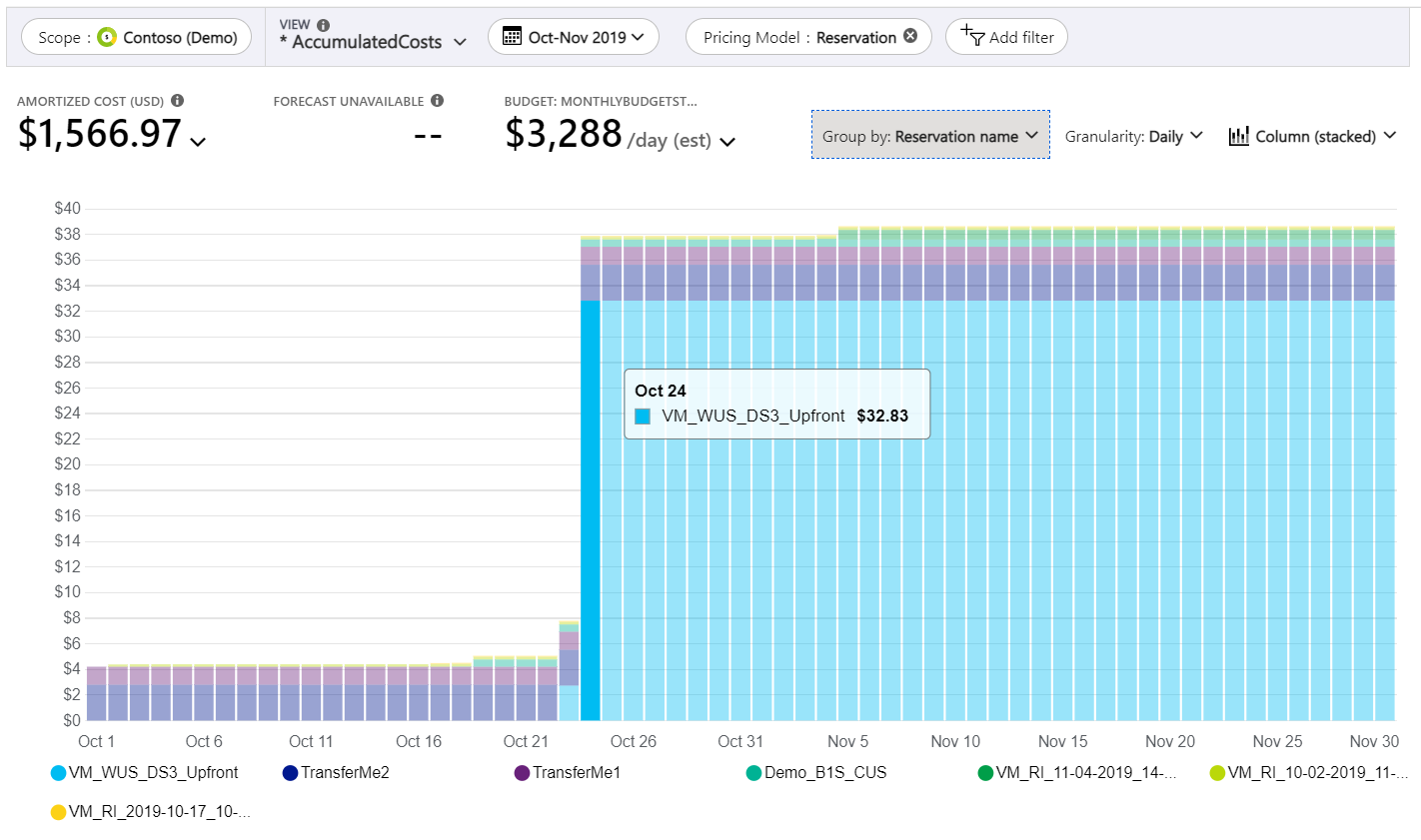This screenshot has height=840, width=1421.
Task: Click the Forecast Unavailable info icon
Action: (x=437, y=101)
